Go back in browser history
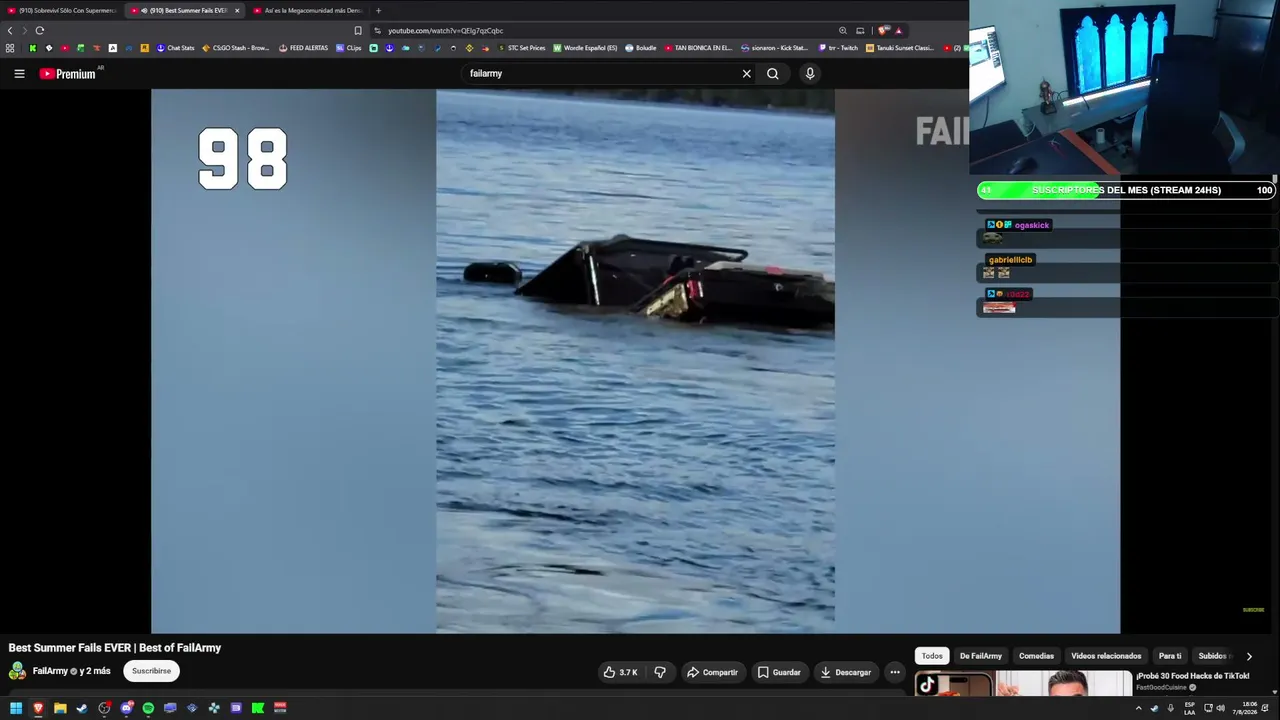The height and width of the screenshot is (720, 1280). click(10, 30)
